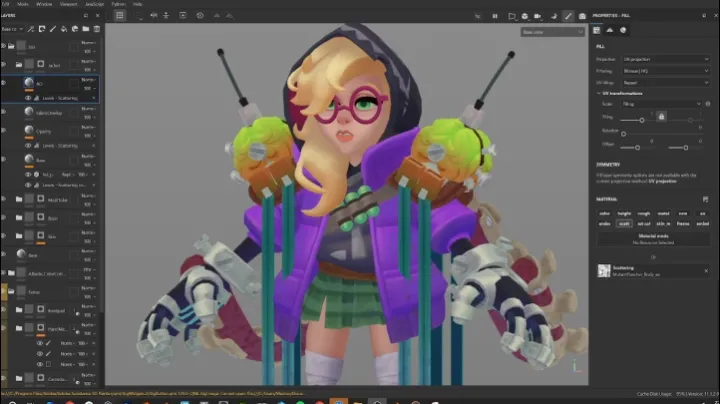The image size is (720, 404).
Task: Toggle visibility of the Jacket folder layer
Action: pyautogui.click(x=5, y=63)
